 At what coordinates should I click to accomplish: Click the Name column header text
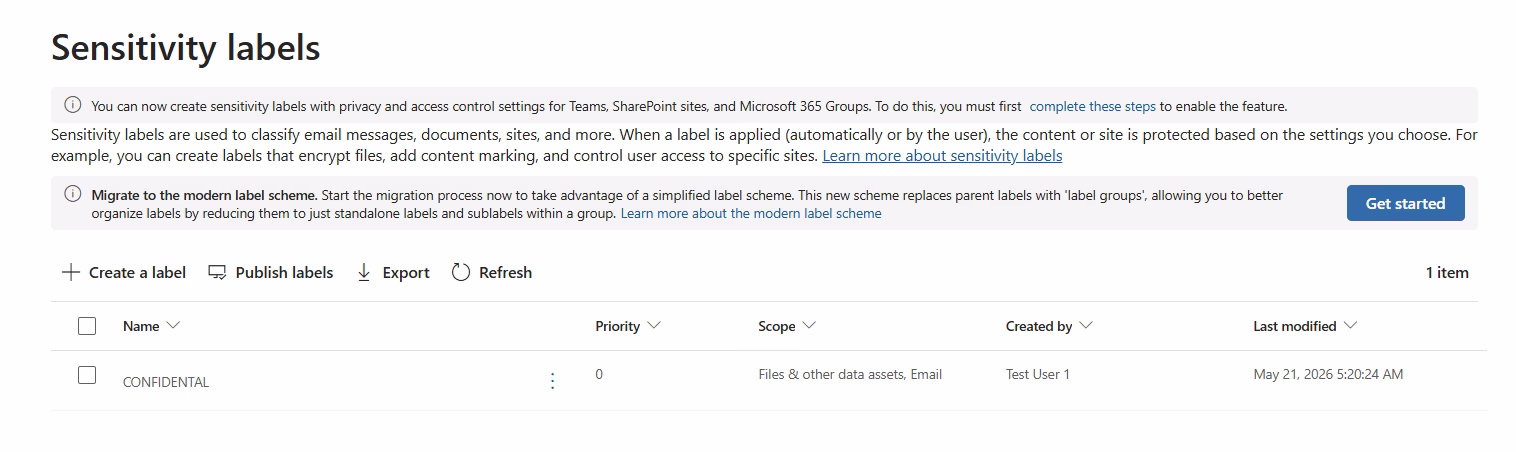pyautogui.click(x=141, y=326)
